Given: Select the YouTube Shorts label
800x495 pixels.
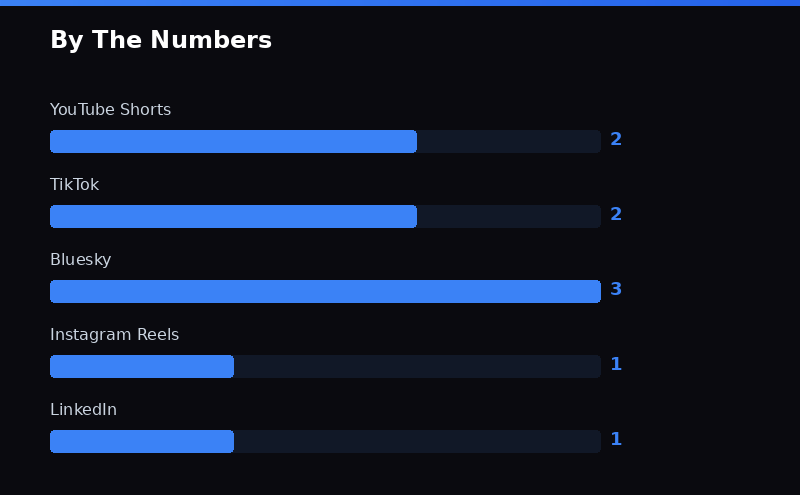Looking at the screenshot, I should (110, 110).
